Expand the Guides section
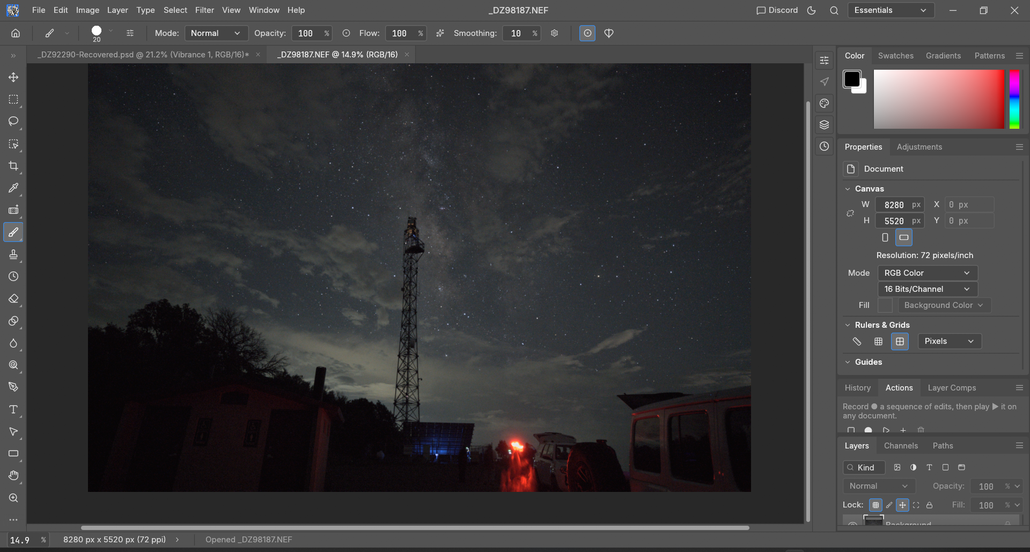This screenshot has height=552, width=1030. pos(847,362)
